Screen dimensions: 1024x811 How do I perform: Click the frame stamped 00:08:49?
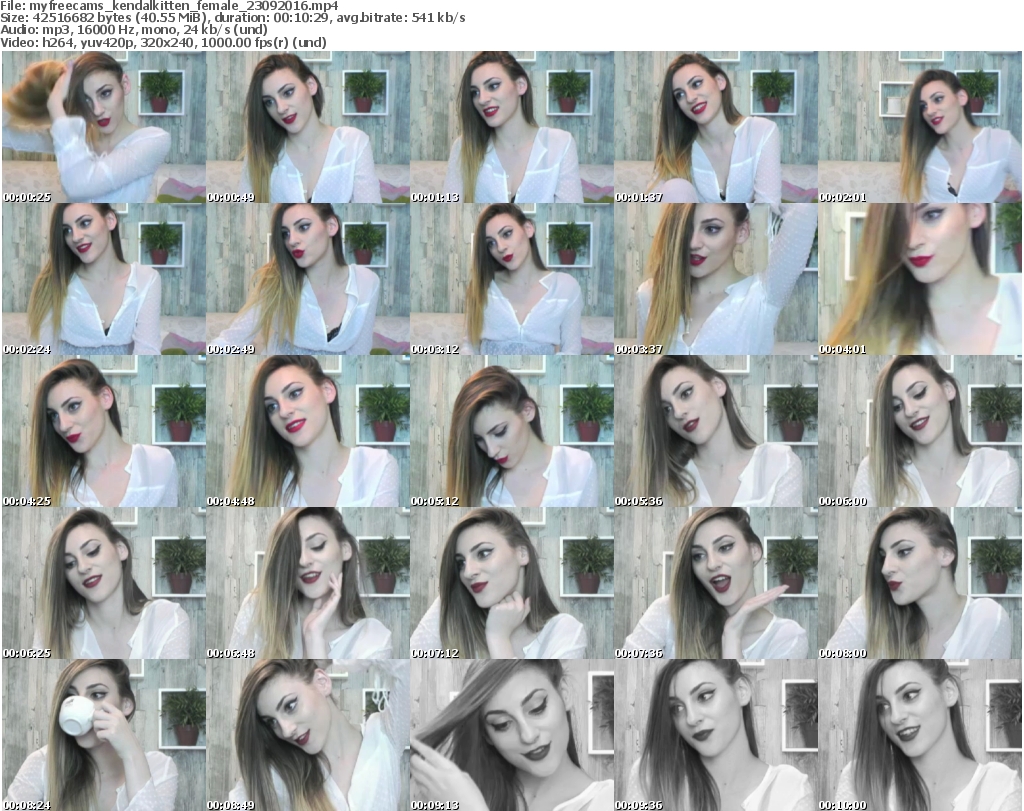click(308, 735)
